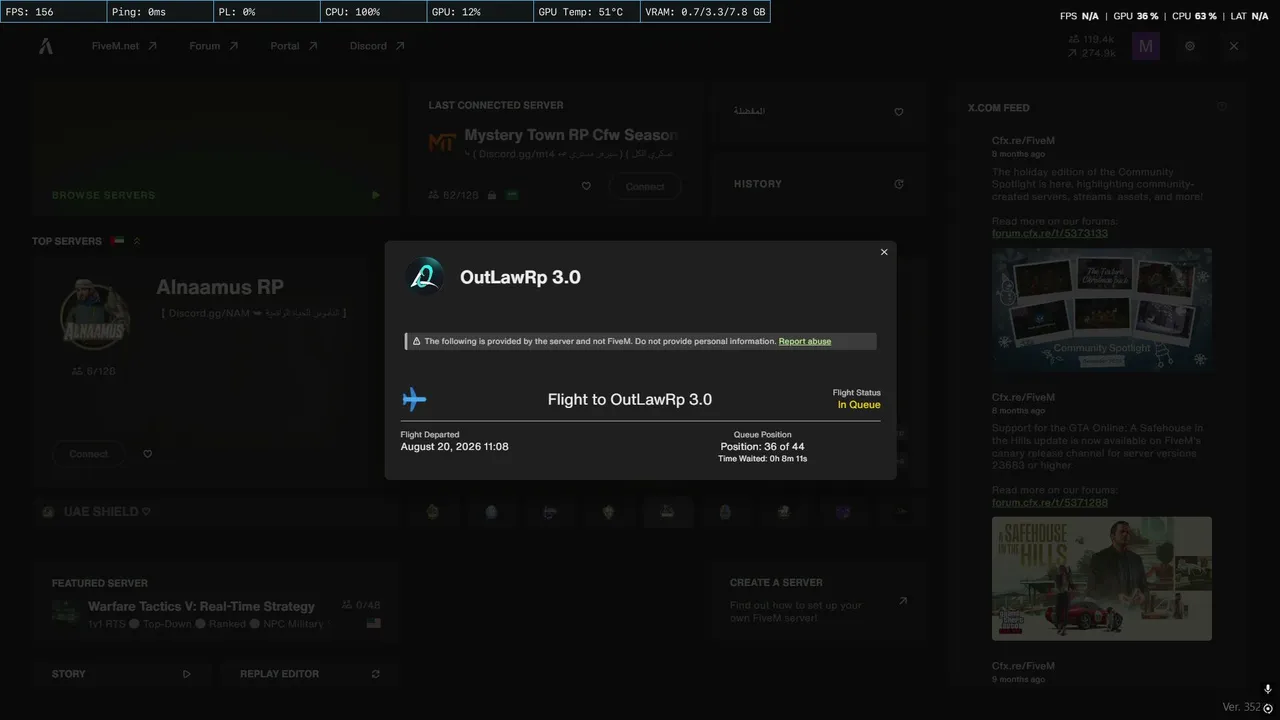Click the FiveM logo in top bar
This screenshot has width=1280, height=720.
pyautogui.click(x=46, y=46)
